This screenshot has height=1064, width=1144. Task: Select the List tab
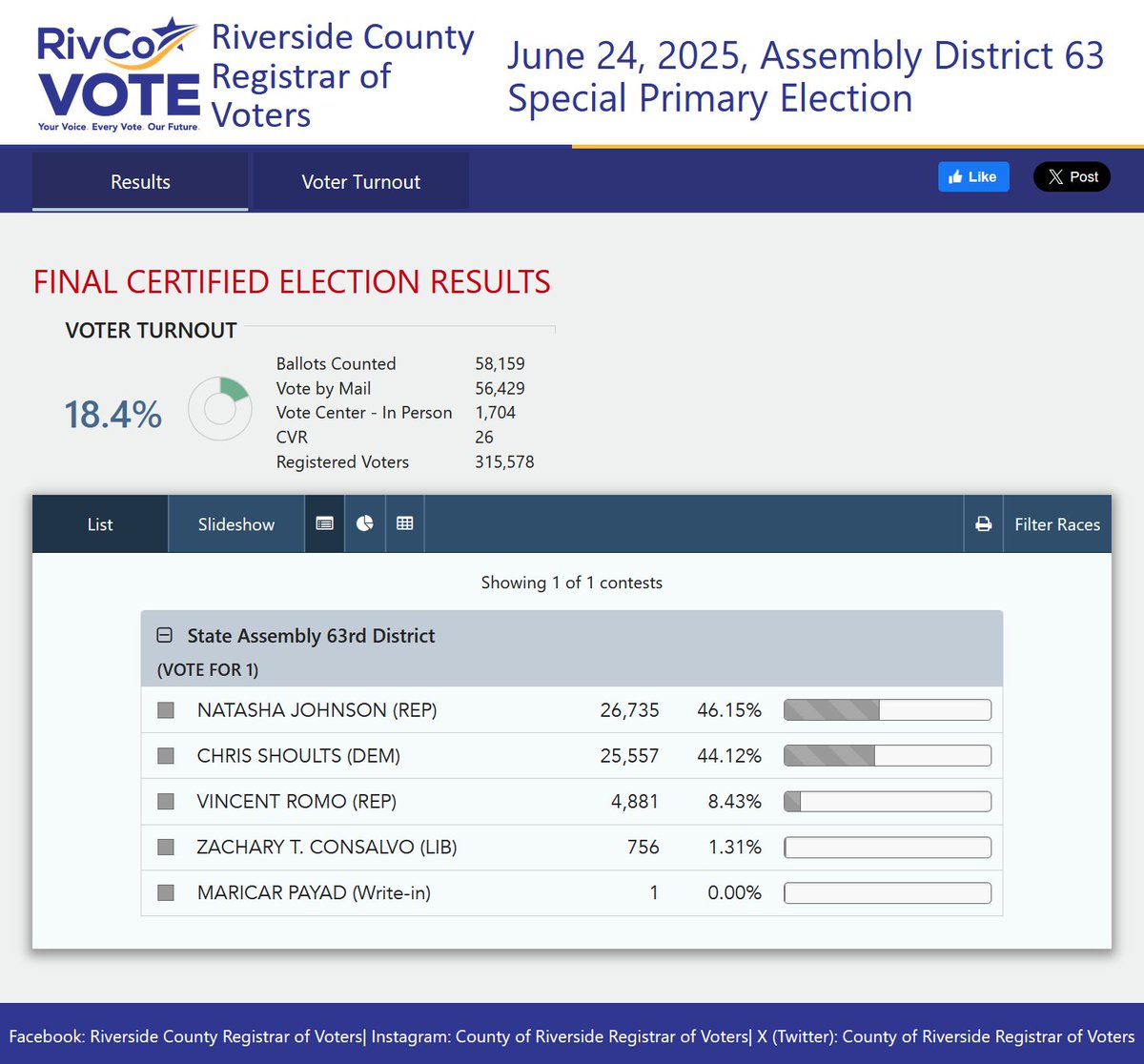(100, 523)
